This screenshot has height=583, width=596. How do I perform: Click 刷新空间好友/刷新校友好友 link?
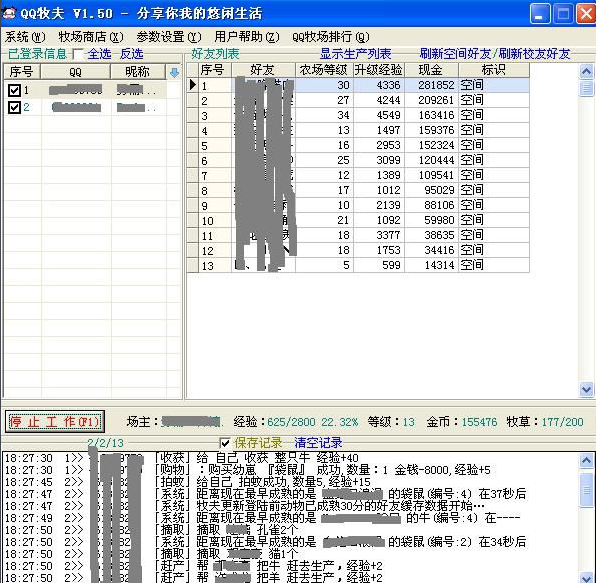[x=495, y=54]
